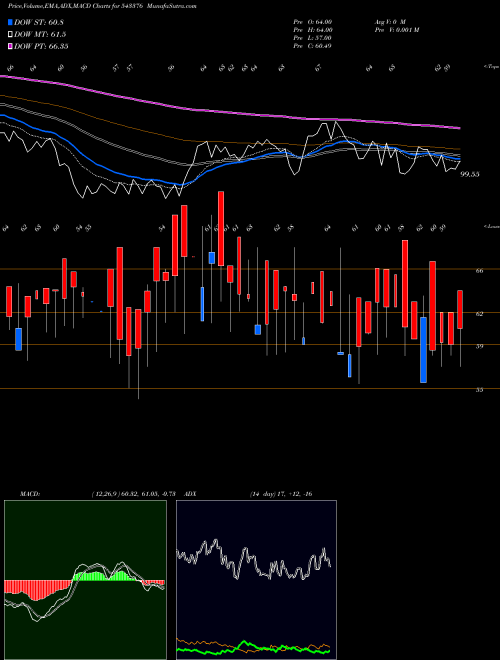Click the 'Avg V: 0 M' volume text

click(x=389, y=21)
